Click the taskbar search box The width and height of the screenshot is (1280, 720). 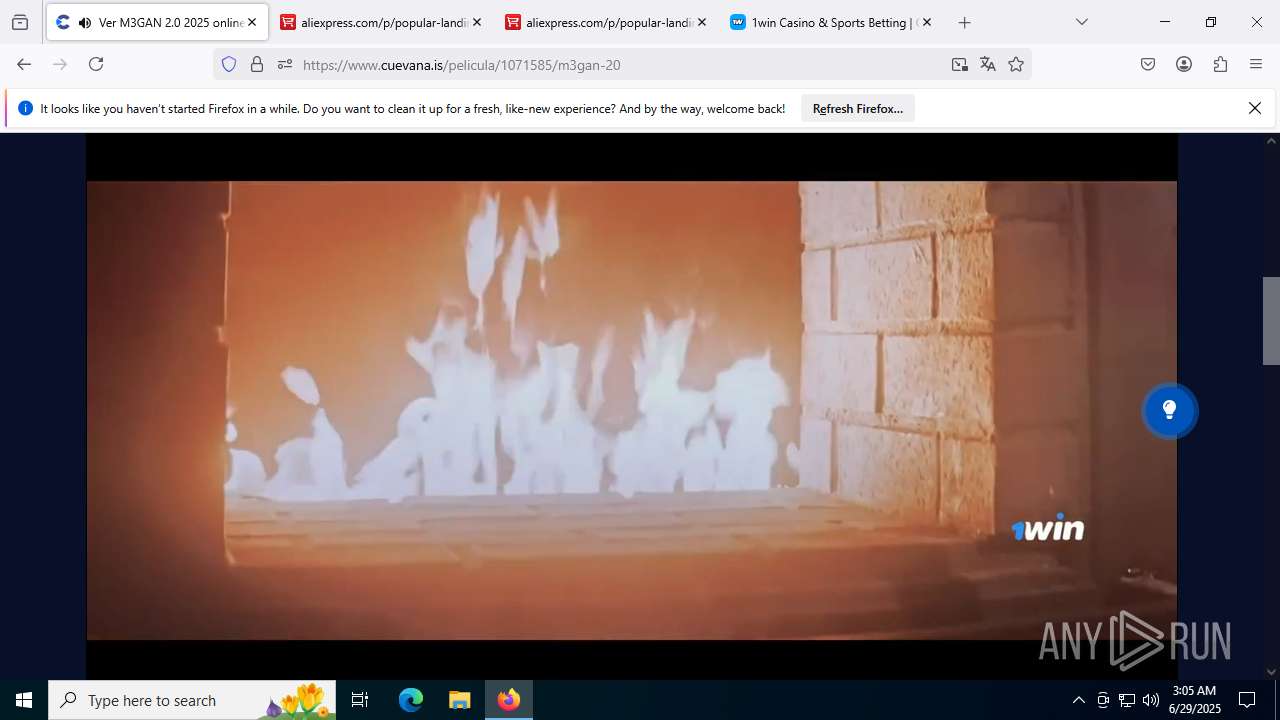pyautogui.click(x=192, y=700)
